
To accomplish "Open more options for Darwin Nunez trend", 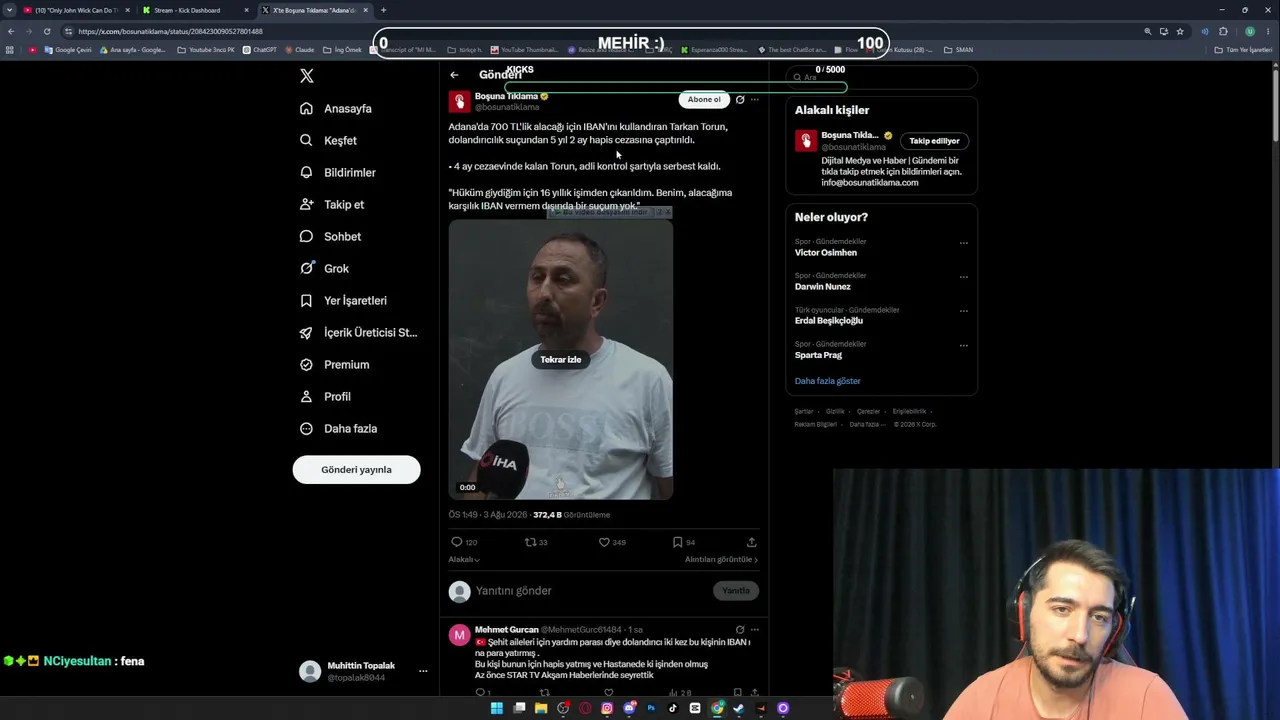I will click(x=964, y=277).
